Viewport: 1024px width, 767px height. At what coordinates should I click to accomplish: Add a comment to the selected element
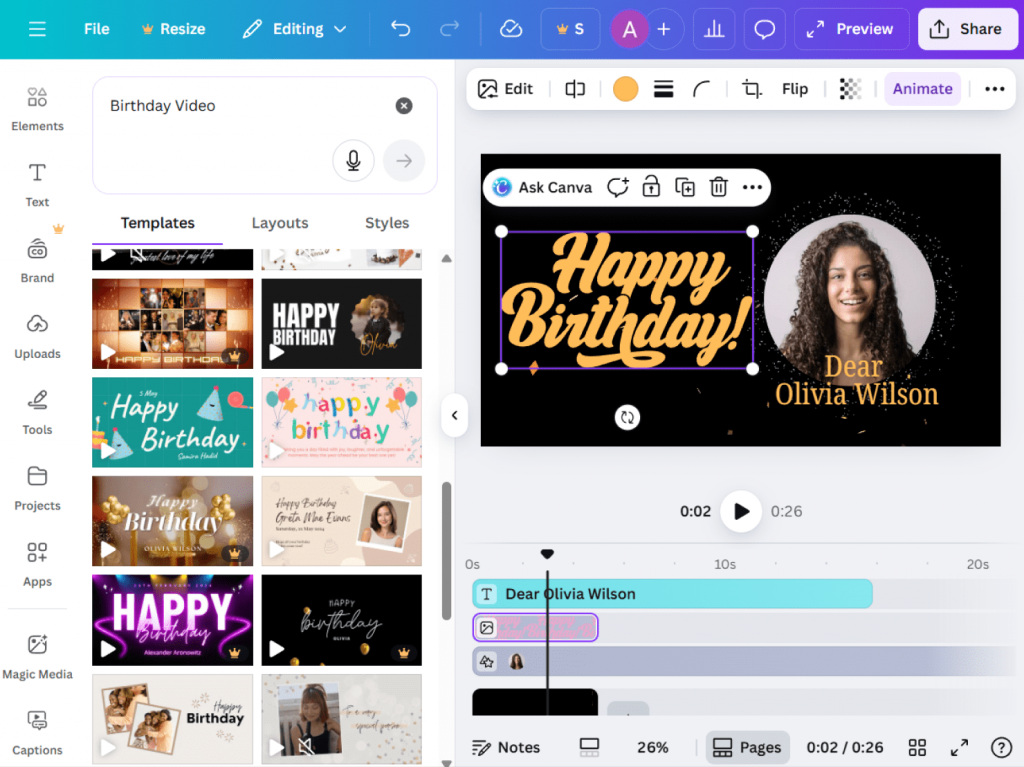pos(617,188)
